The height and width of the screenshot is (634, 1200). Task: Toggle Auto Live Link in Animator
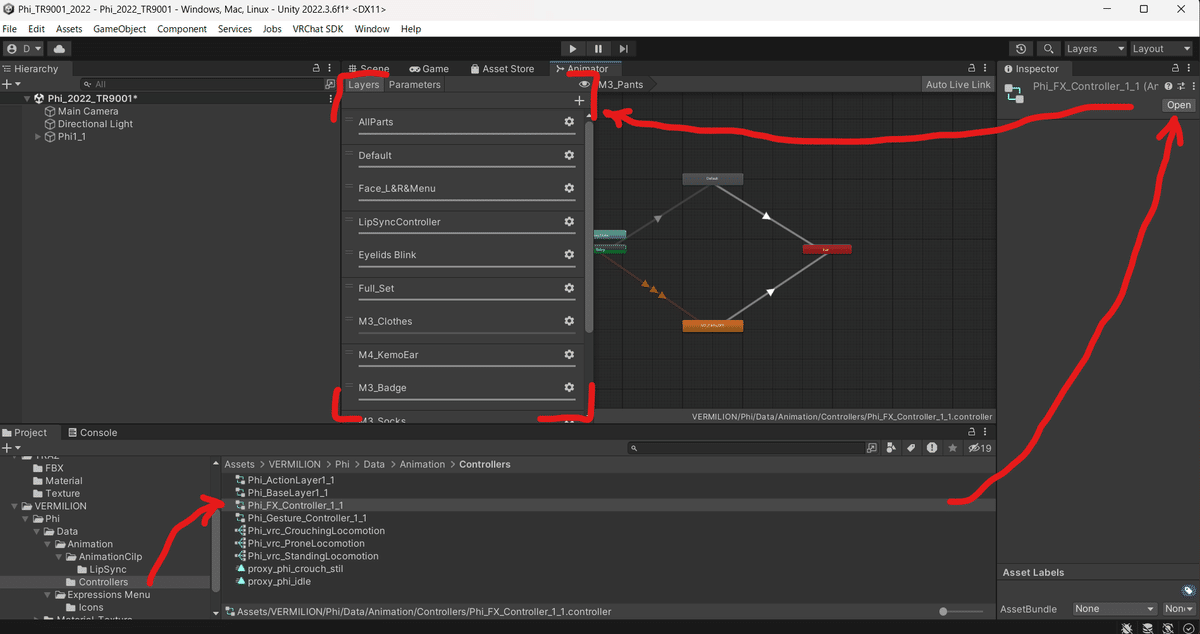[x=958, y=85]
